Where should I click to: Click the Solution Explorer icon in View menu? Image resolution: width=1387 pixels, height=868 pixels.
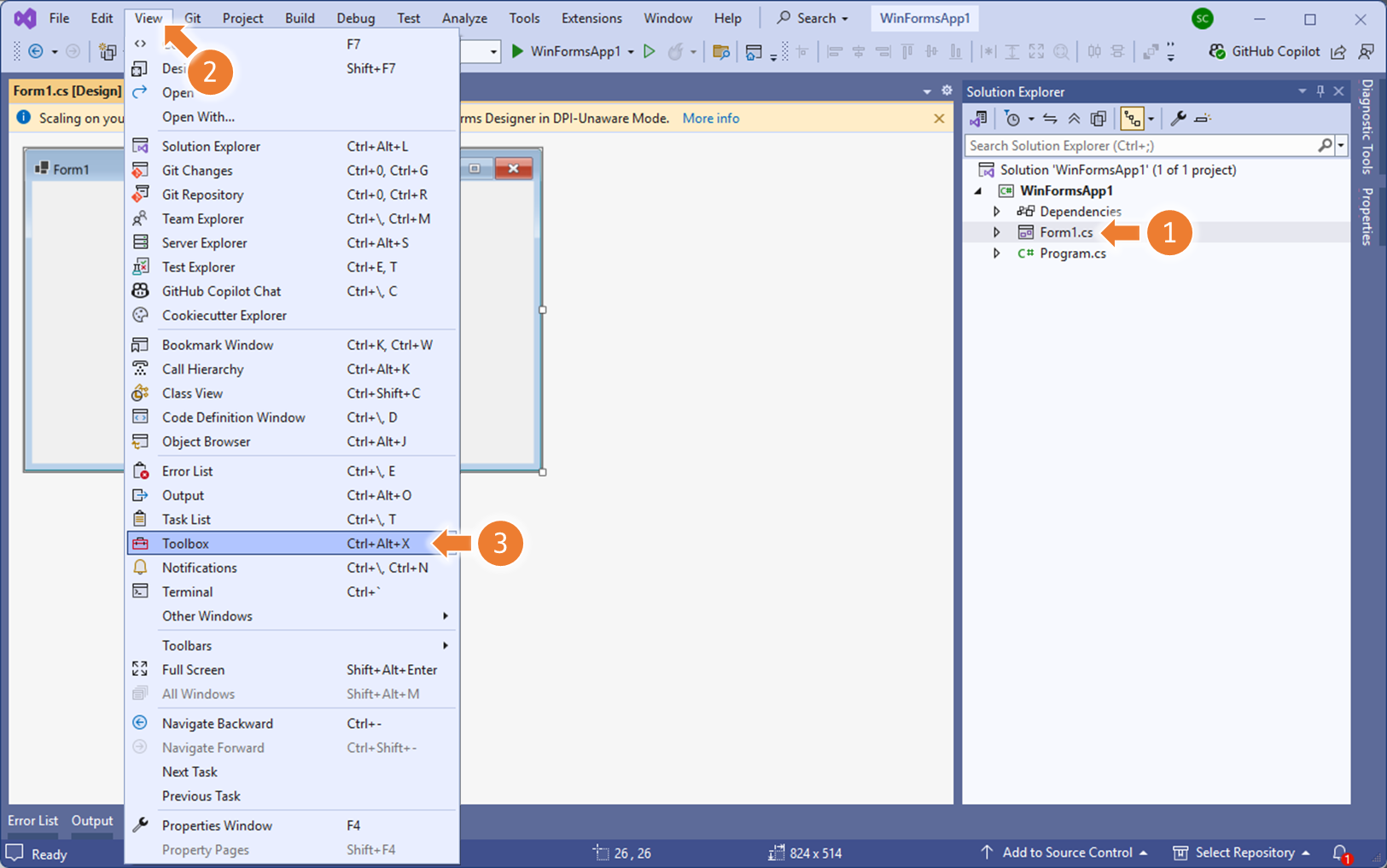pyautogui.click(x=141, y=146)
